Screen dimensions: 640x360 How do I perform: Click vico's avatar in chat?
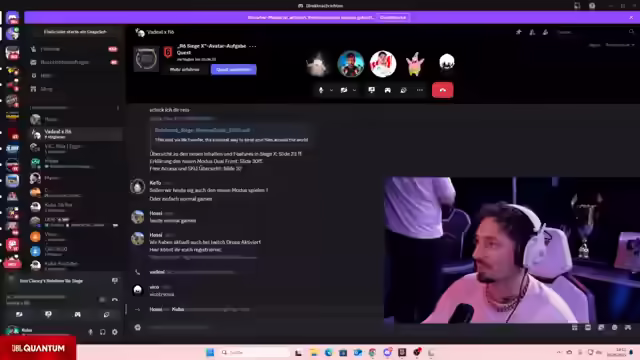point(138,290)
